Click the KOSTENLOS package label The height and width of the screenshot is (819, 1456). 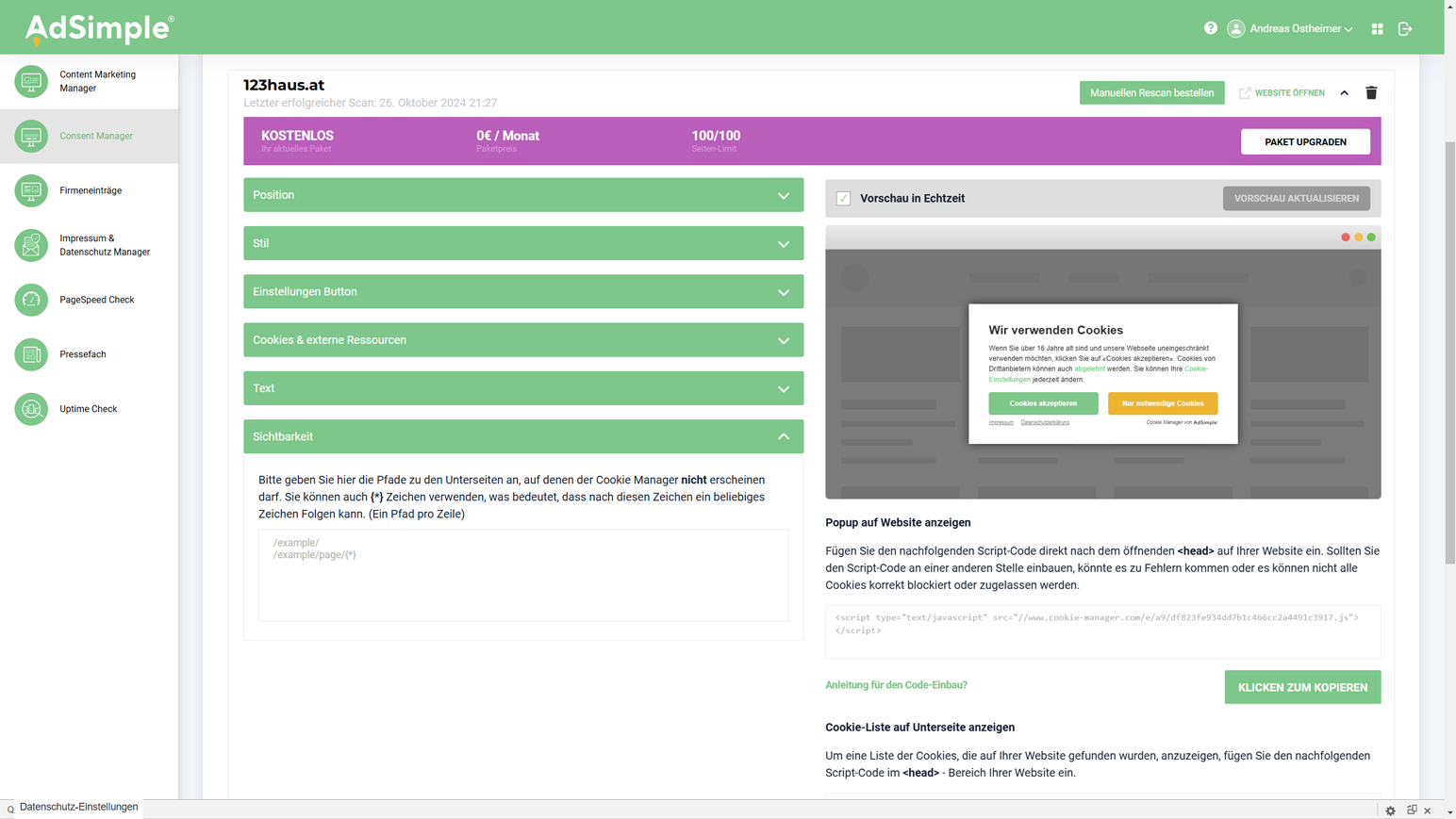tap(297, 136)
